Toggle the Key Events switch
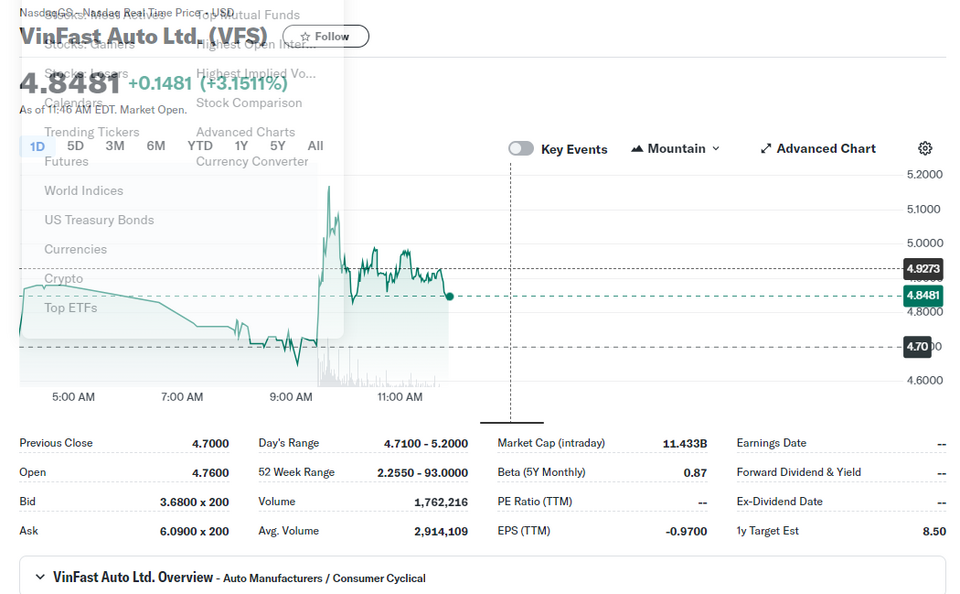This screenshot has height=594, width=960. click(x=521, y=149)
